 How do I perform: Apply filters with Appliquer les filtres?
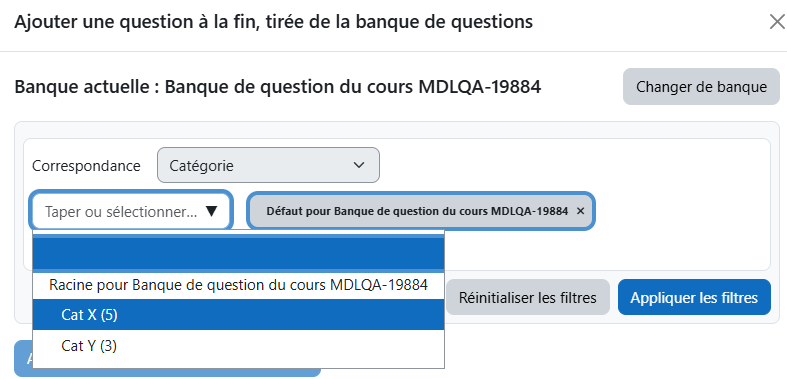tap(694, 298)
